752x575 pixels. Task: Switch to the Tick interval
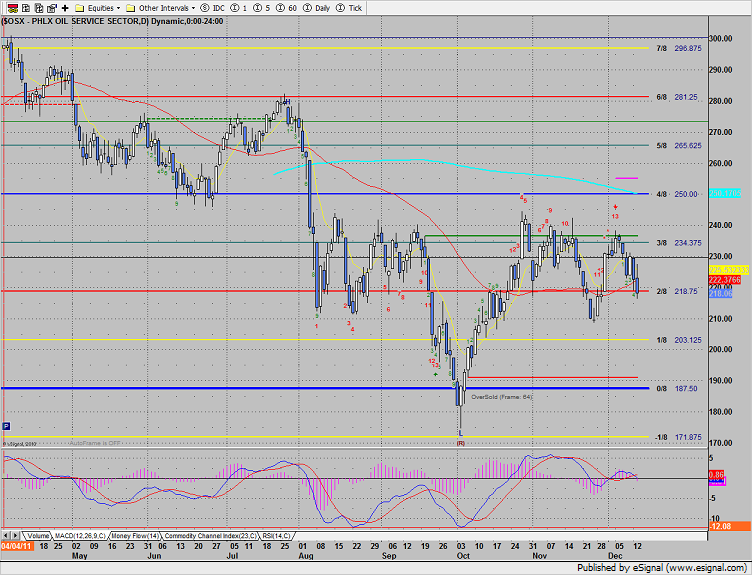pos(349,8)
